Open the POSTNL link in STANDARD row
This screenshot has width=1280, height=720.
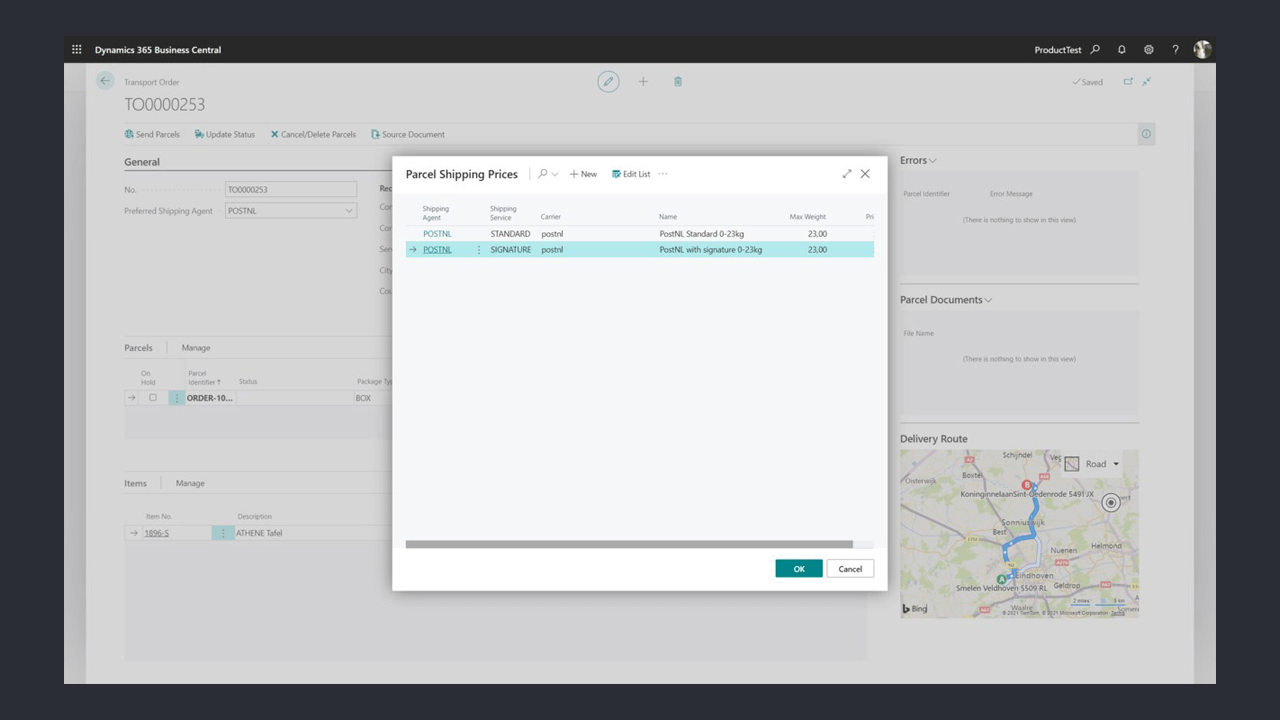coord(437,234)
